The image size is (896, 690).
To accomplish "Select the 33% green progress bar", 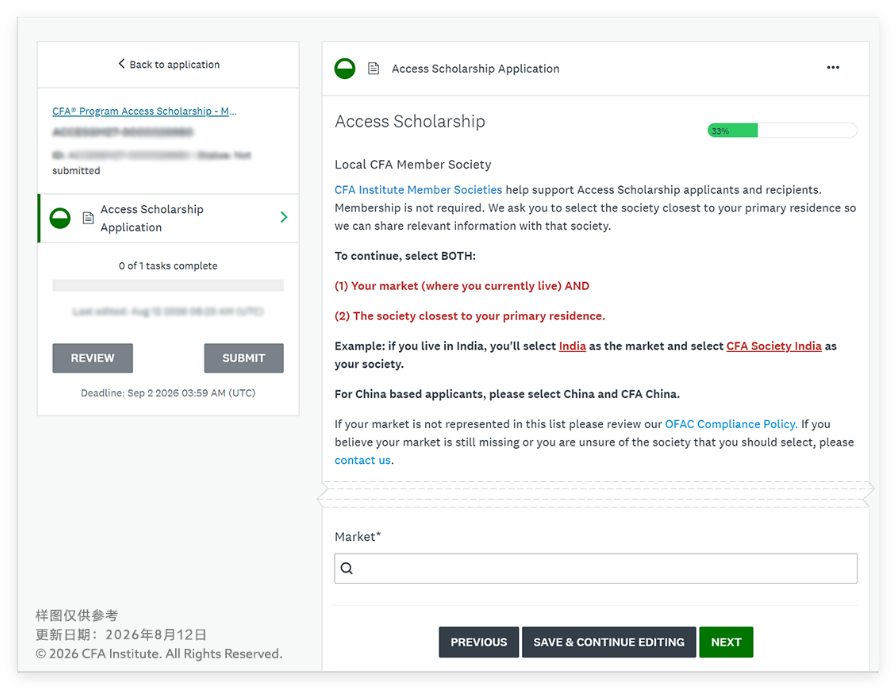I will [782, 130].
